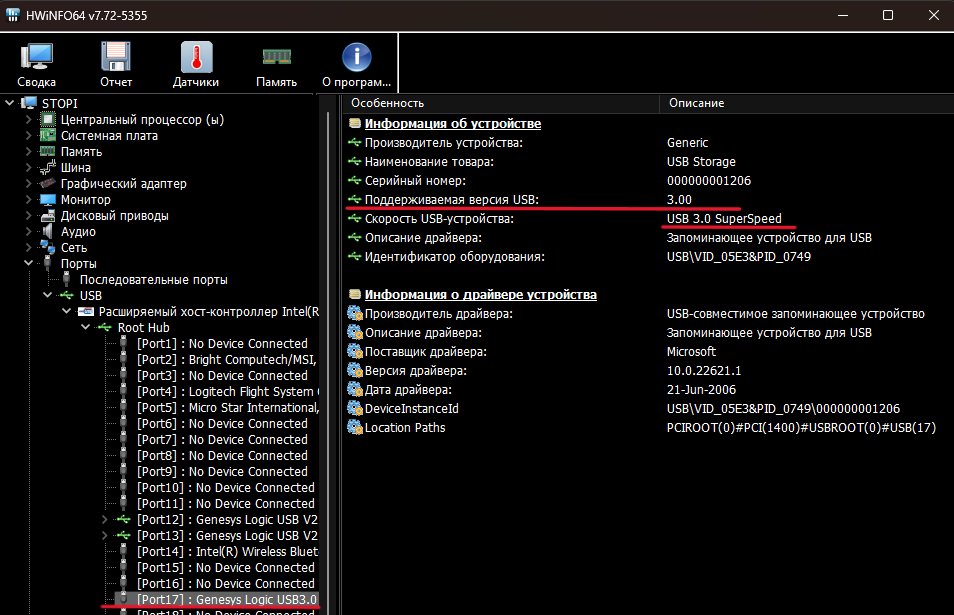Screen dimensions: 954x615
Task: Minimize the HWiNFO64 window
Action: pyautogui.click(x=843, y=15)
